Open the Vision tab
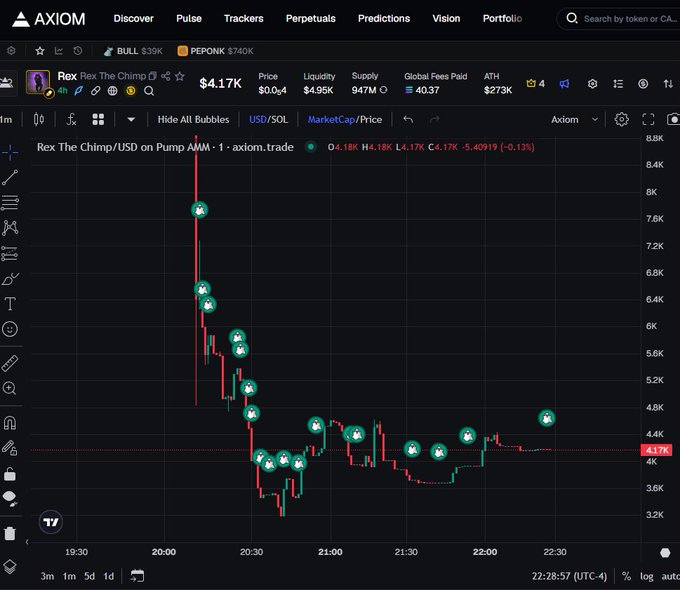 [x=446, y=19]
